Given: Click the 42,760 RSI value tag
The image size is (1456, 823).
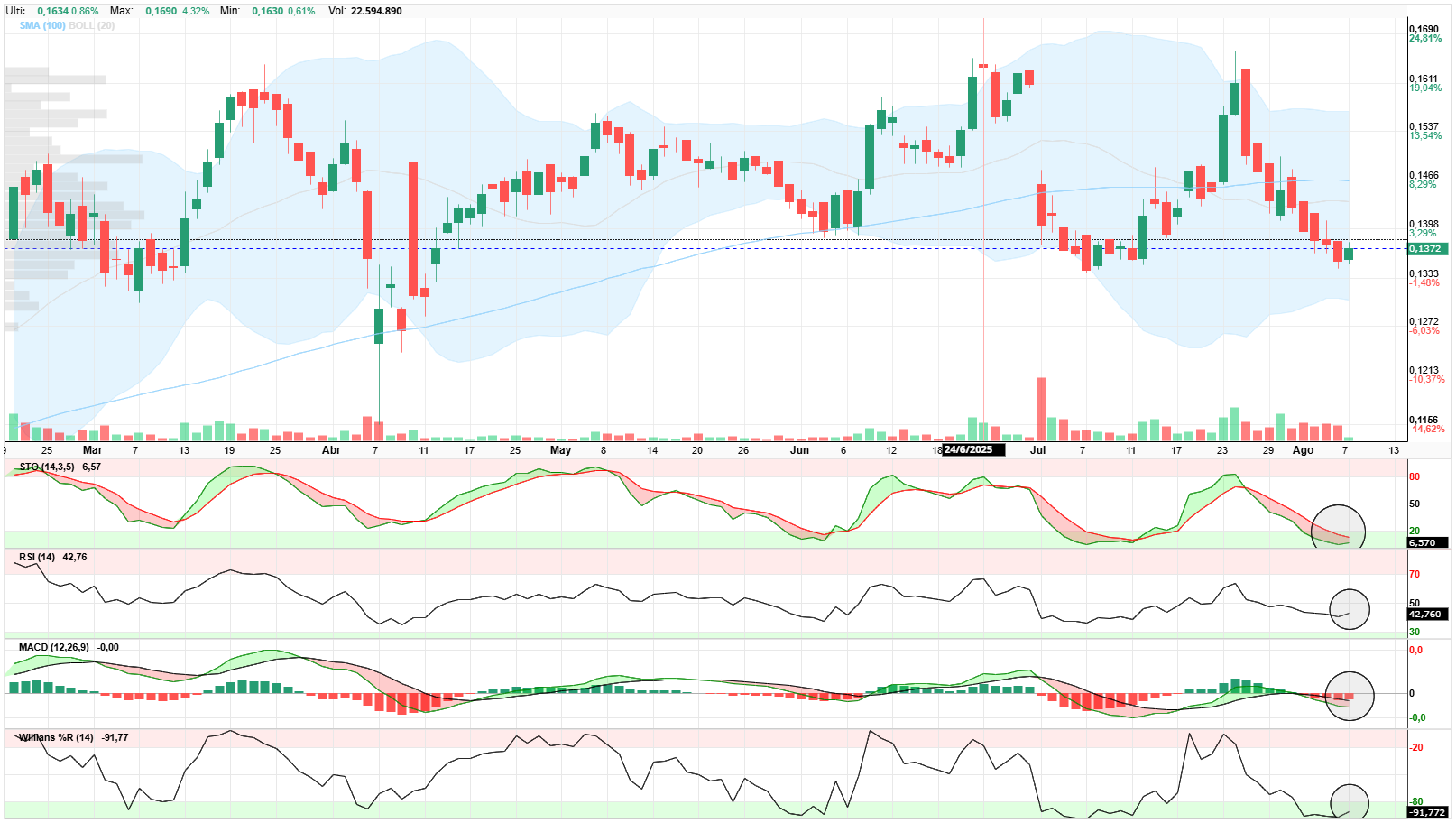Looking at the screenshot, I should tap(1427, 614).
